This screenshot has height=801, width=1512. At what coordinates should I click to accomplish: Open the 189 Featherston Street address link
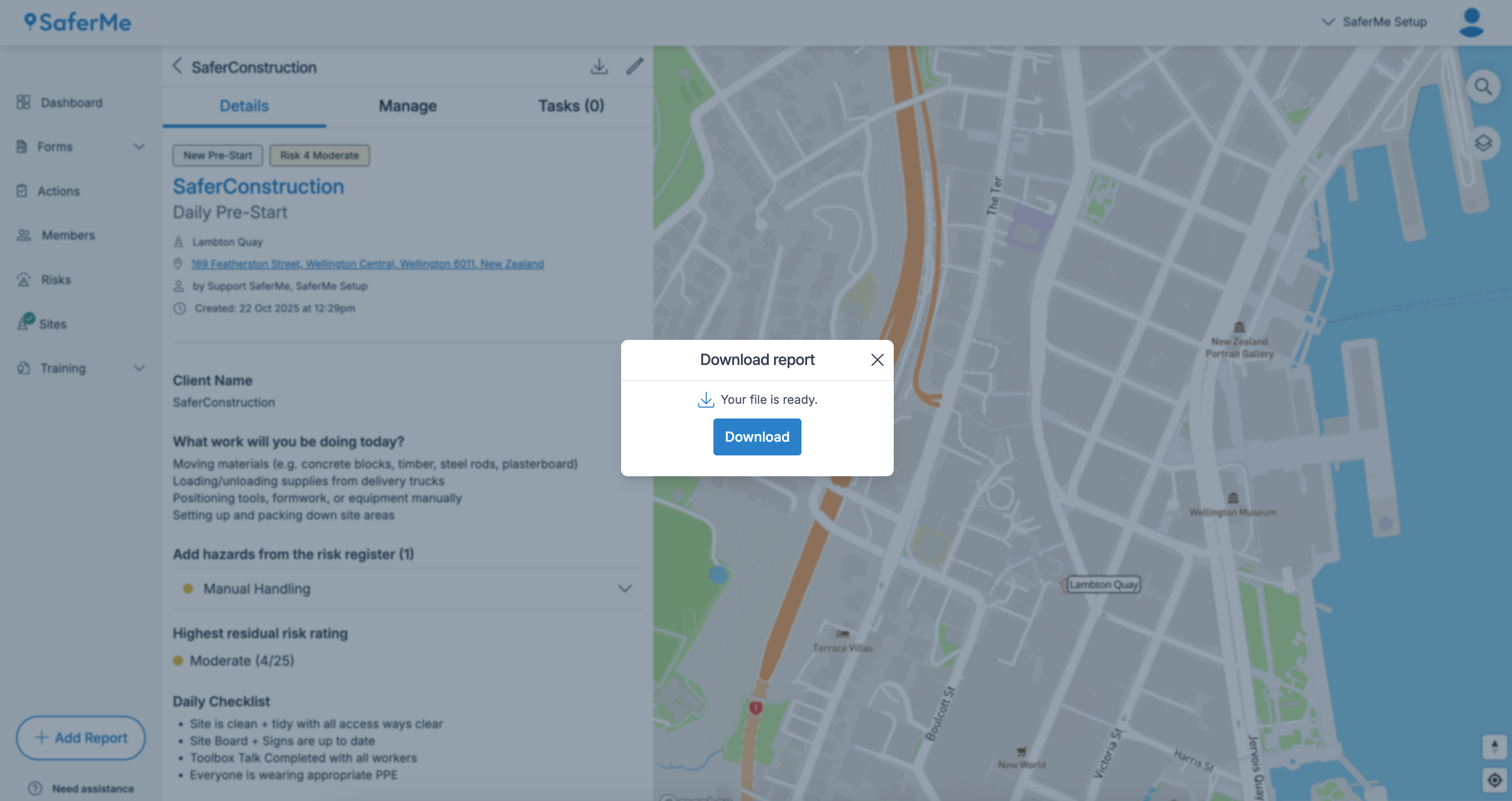pos(367,264)
